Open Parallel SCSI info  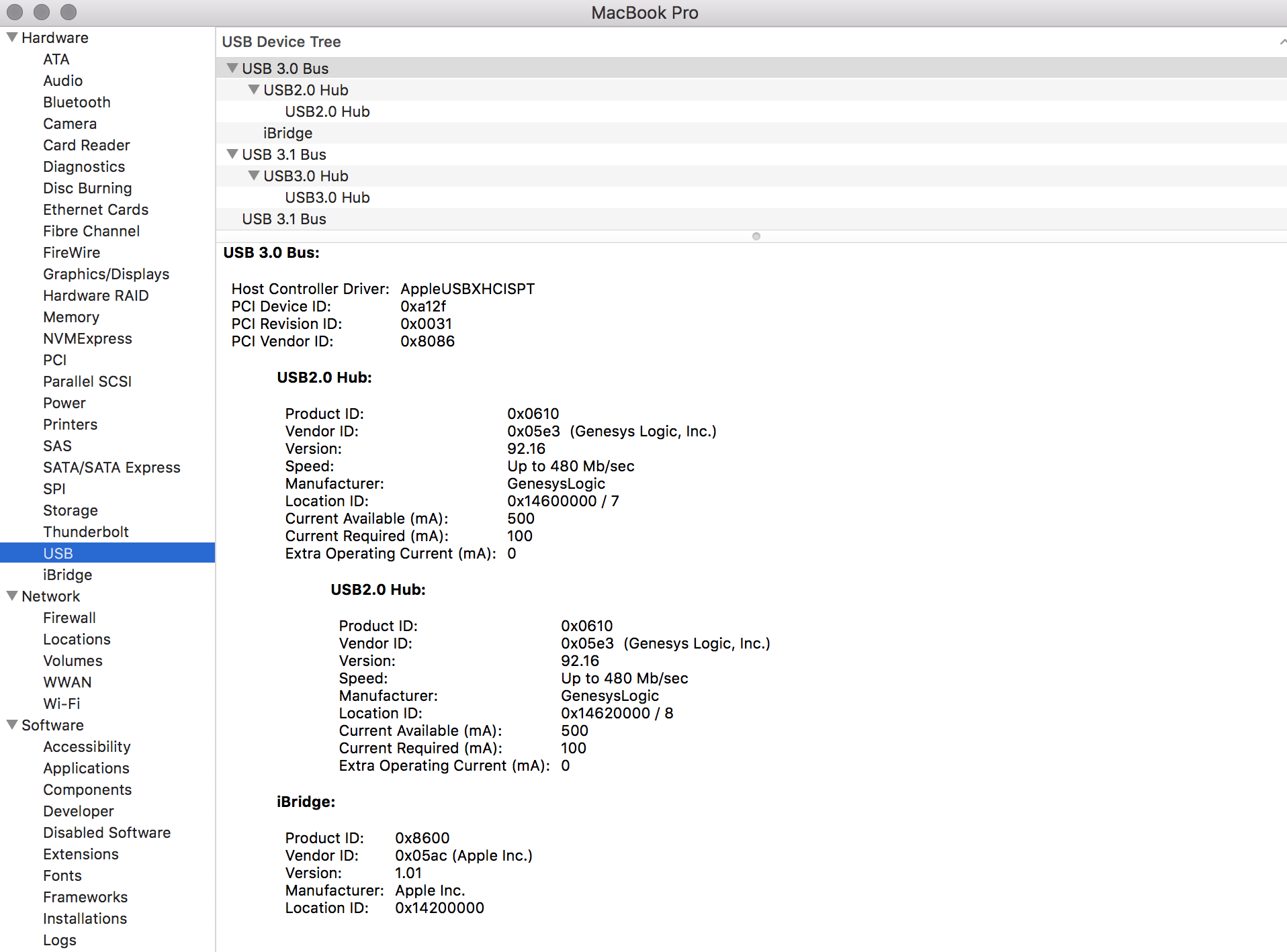(87, 381)
